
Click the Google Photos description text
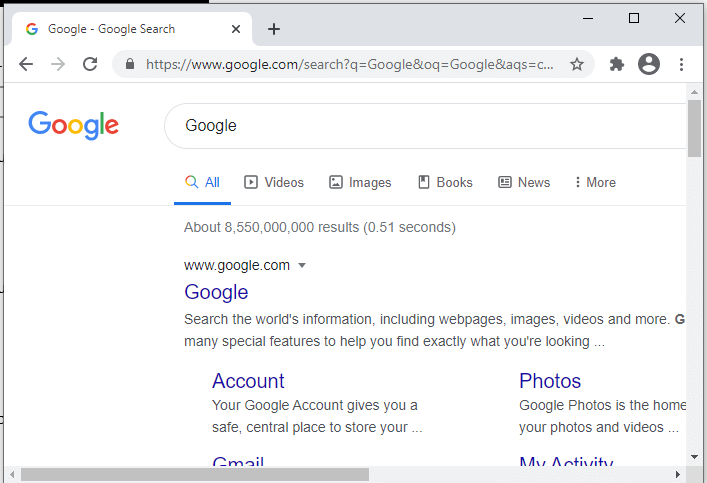602,416
